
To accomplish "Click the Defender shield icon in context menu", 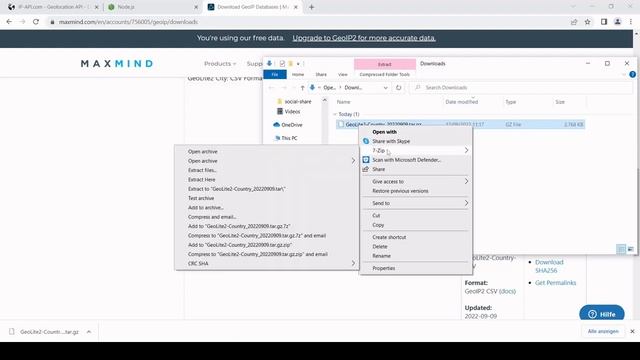I will pos(366,160).
